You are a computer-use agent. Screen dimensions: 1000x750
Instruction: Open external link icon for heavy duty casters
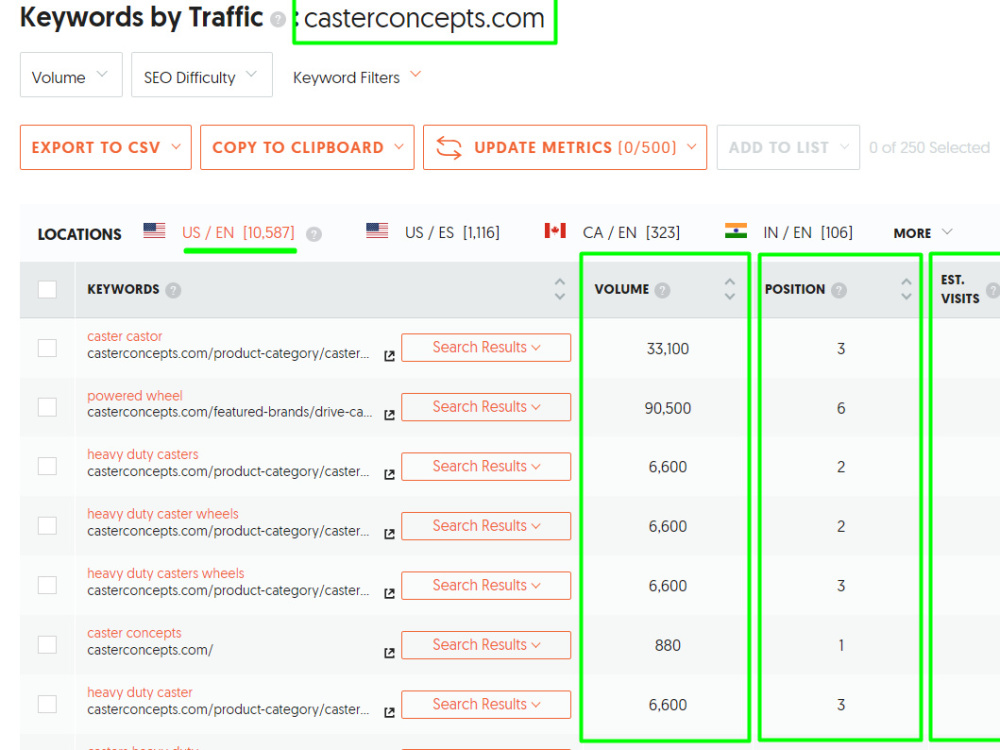click(x=389, y=474)
